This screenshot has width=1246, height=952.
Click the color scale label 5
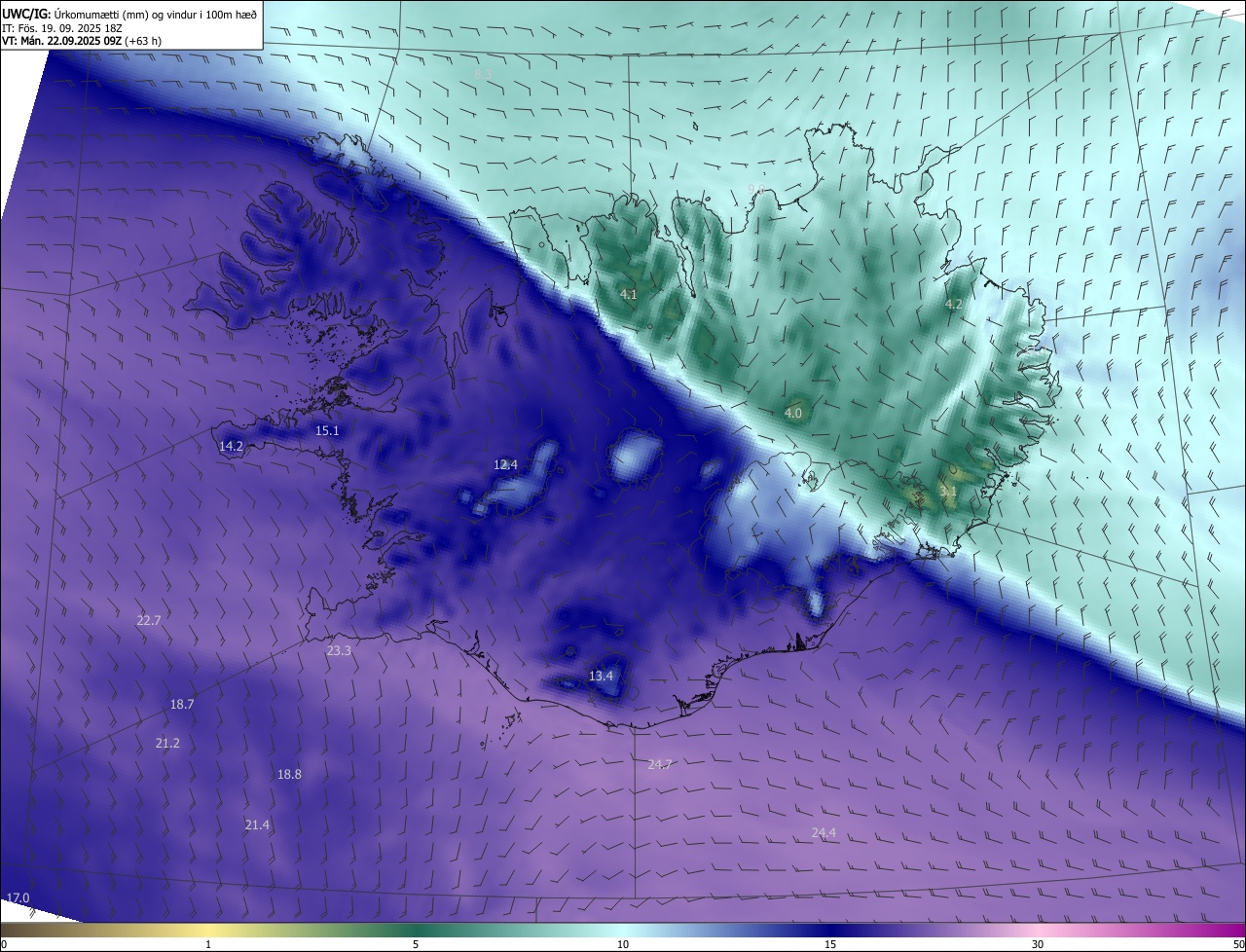coord(416,944)
